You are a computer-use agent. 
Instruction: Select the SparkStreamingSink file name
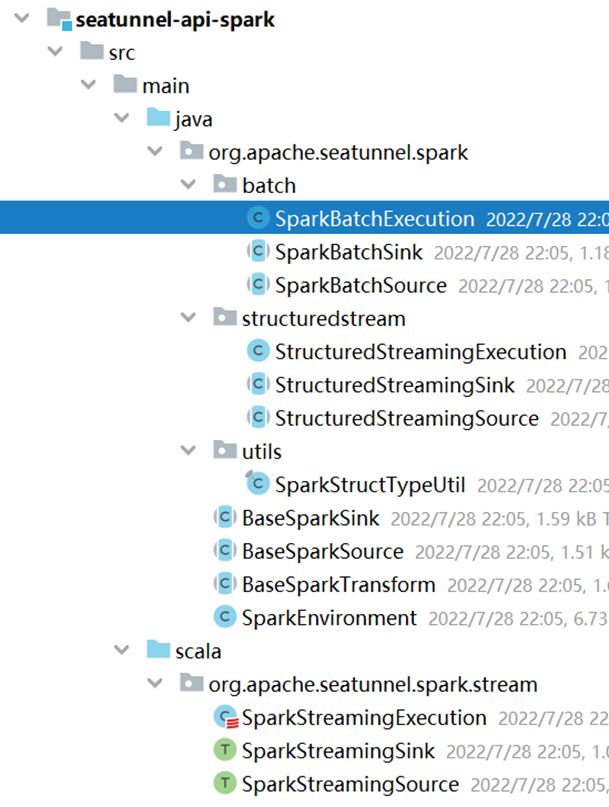[x=338, y=751]
